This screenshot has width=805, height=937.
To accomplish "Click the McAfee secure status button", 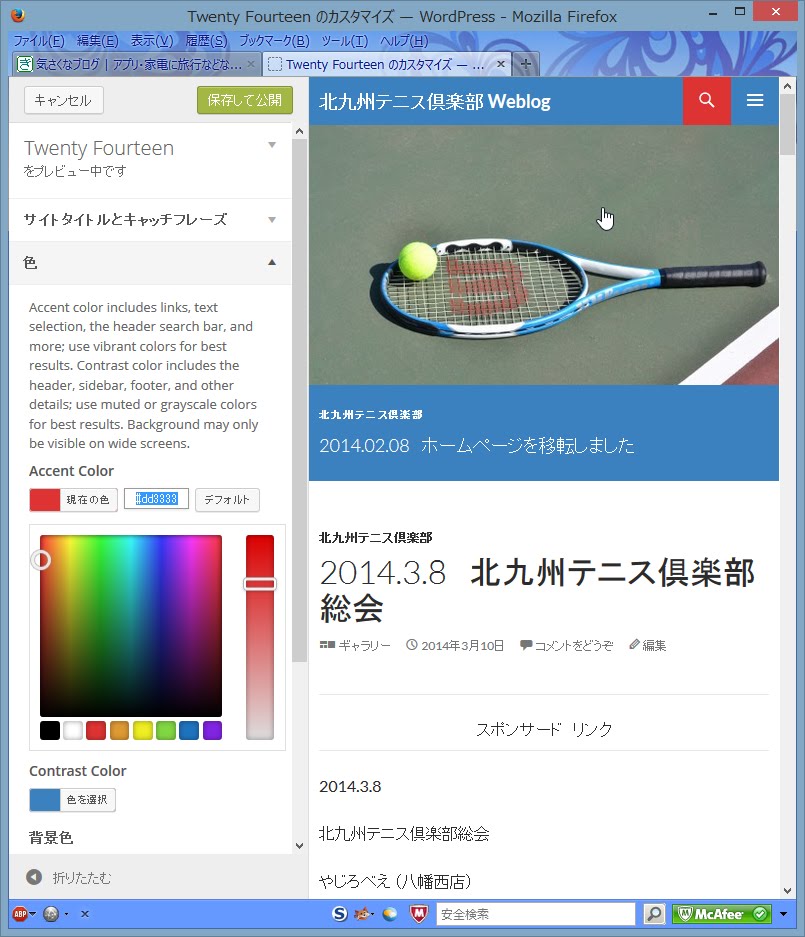I will [x=721, y=914].
